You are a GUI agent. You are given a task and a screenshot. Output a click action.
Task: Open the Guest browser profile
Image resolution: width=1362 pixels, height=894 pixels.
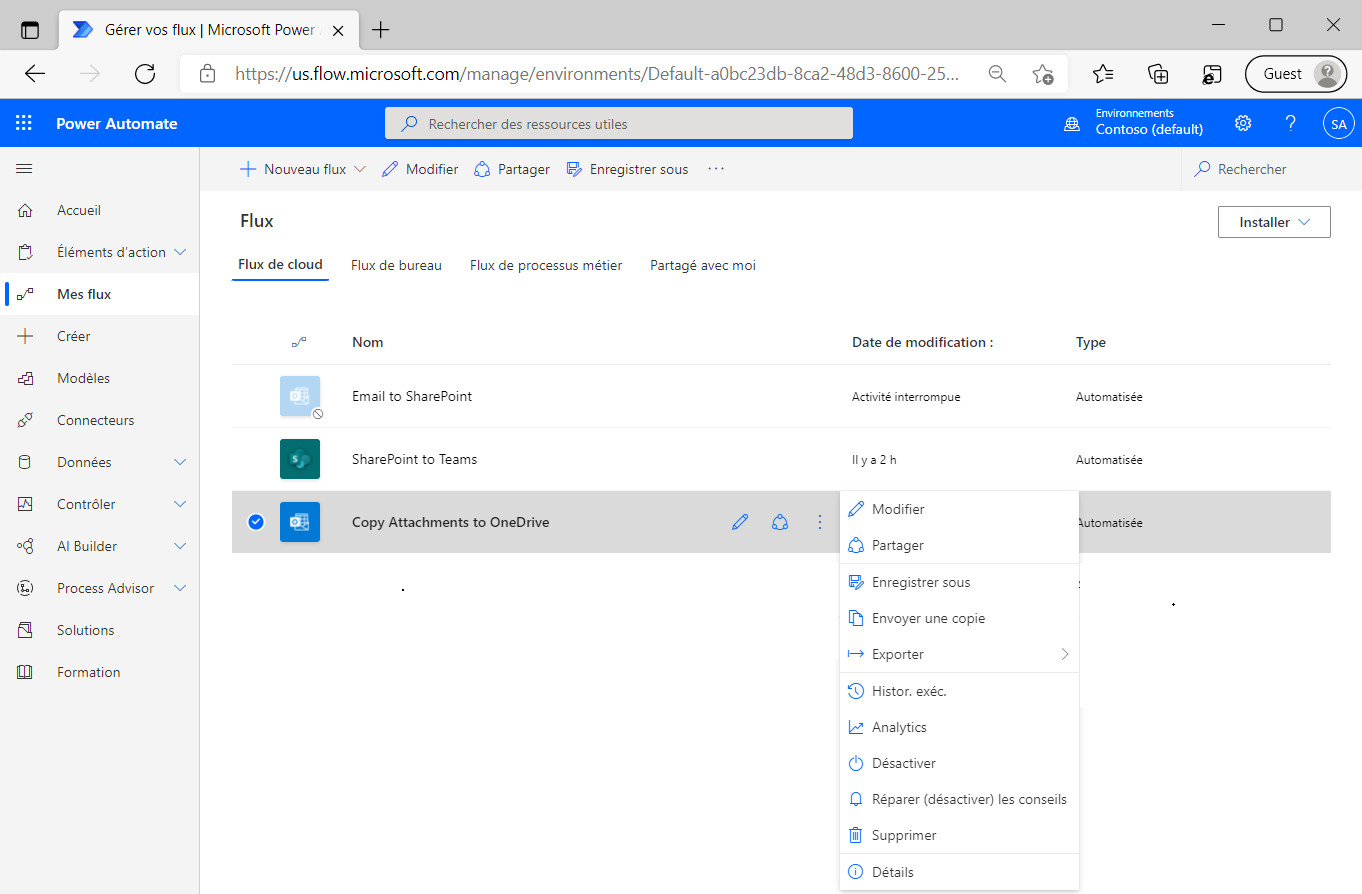click(1296, 74)
